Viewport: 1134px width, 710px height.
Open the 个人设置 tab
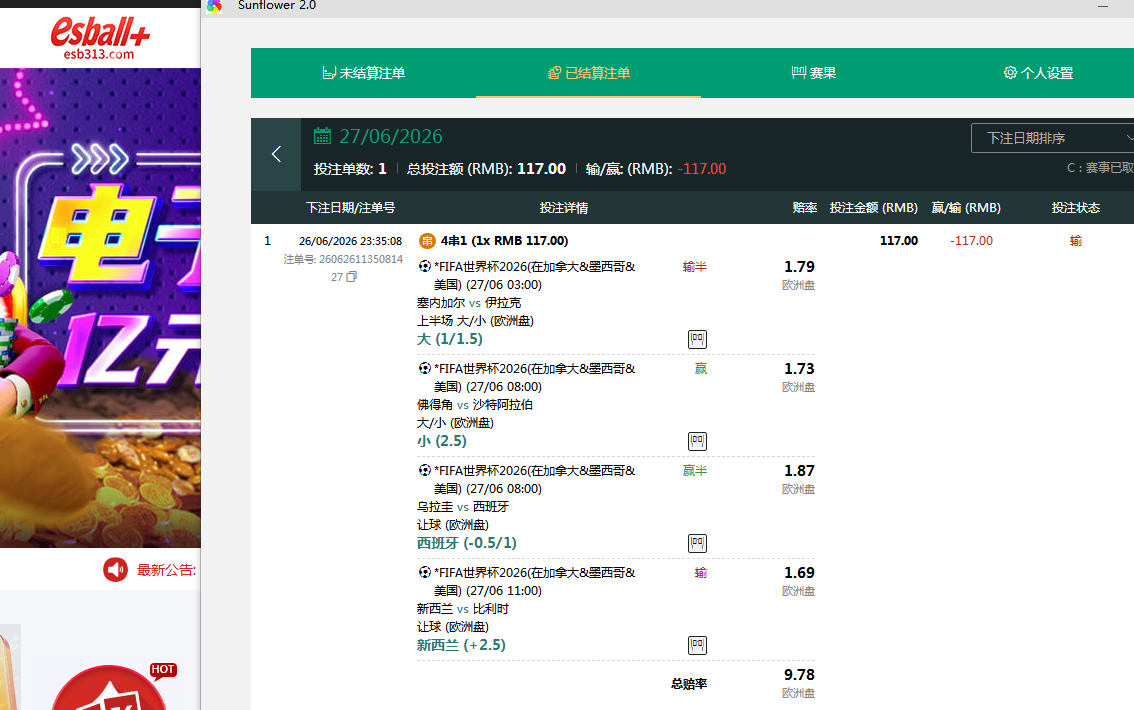click(x=1039, y=73)
